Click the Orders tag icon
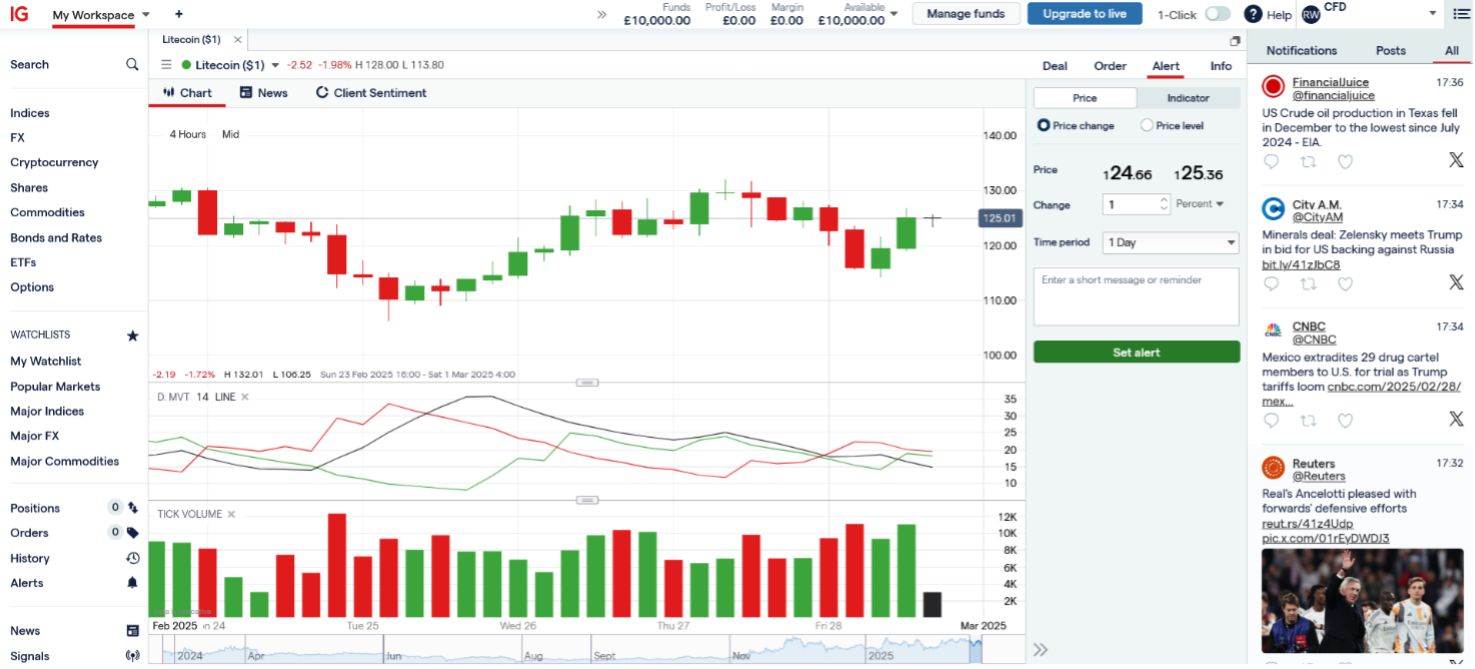This screenshot has width=1475, height=669. (132, 533)
